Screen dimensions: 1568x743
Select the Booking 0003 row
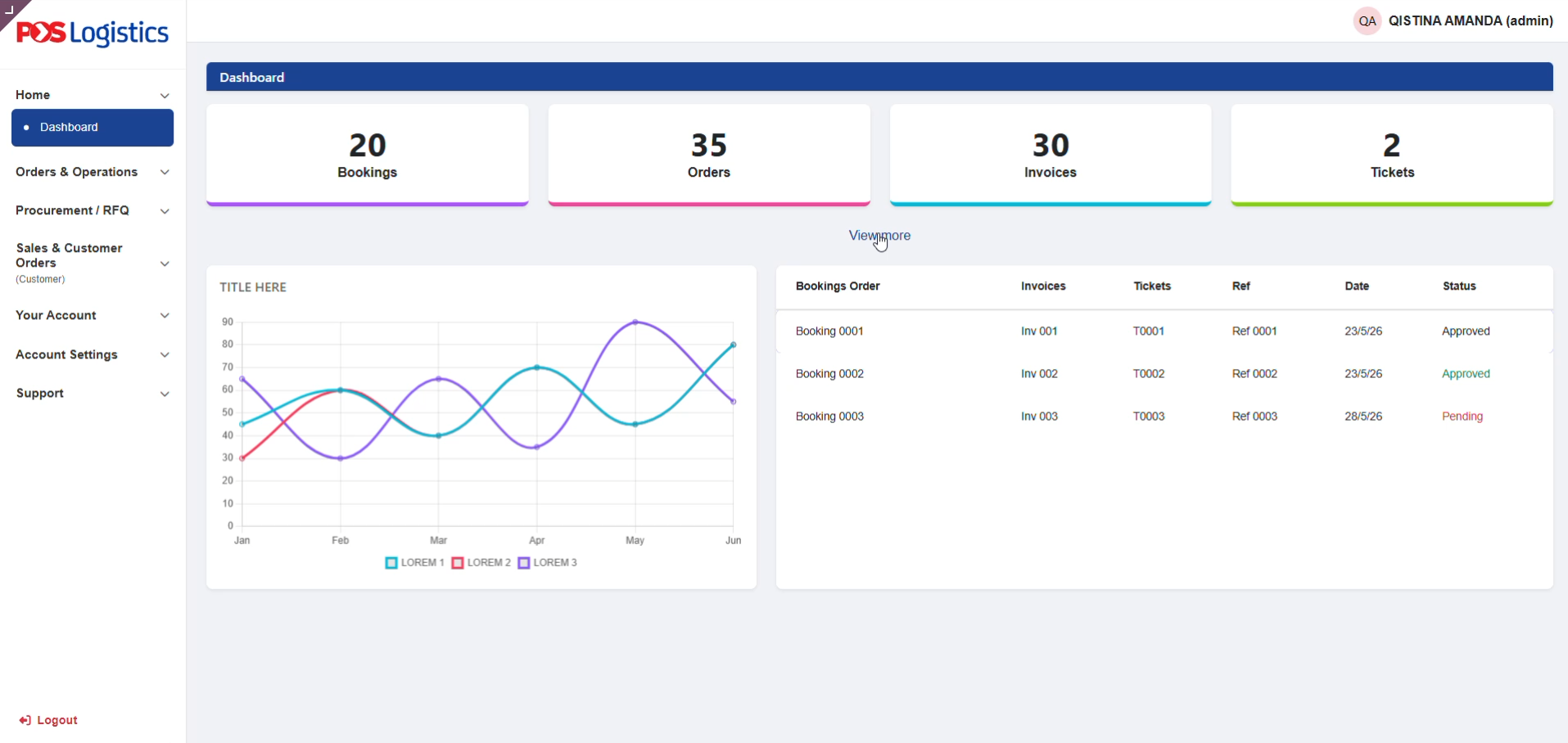tap(1164, 417)
